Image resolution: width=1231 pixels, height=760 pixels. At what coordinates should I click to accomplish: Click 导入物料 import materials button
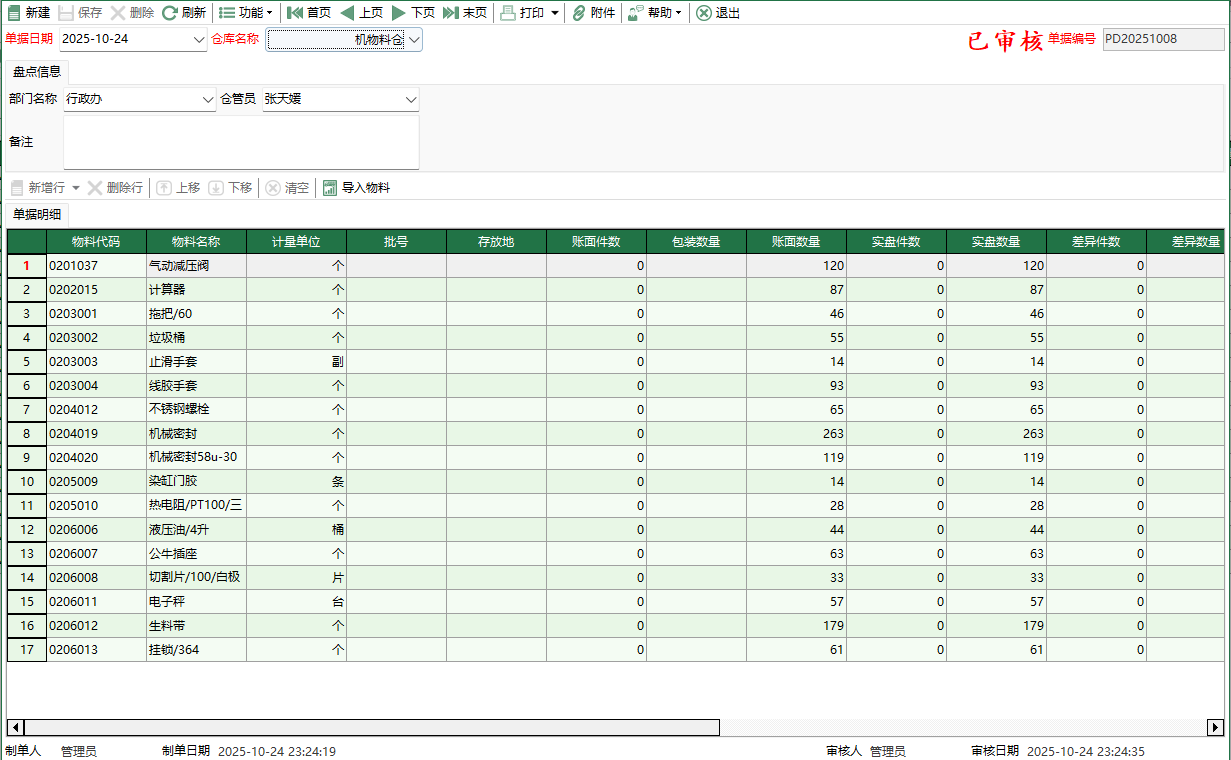356,188
